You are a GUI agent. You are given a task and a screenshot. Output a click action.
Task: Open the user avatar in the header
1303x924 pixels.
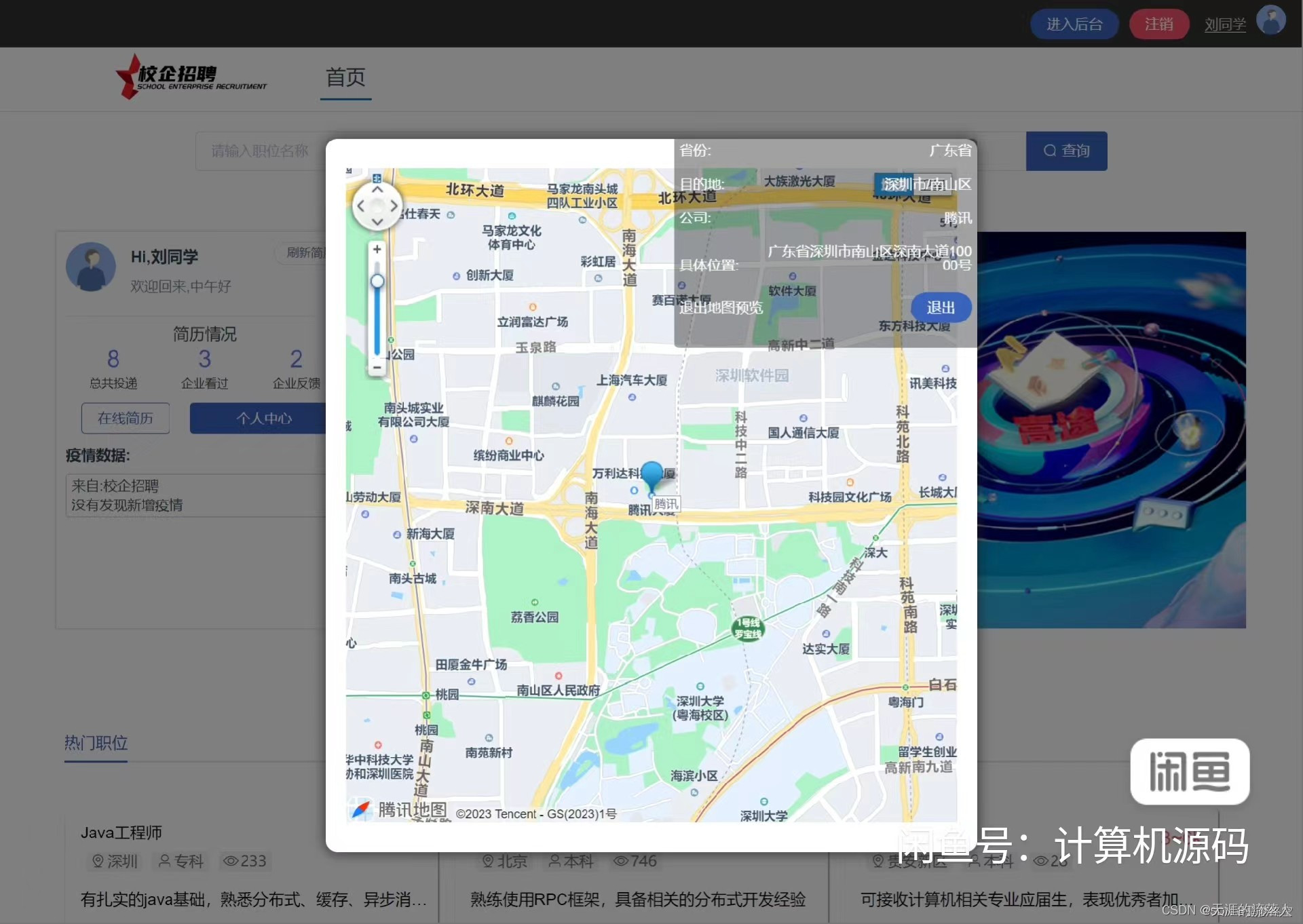1270,20
